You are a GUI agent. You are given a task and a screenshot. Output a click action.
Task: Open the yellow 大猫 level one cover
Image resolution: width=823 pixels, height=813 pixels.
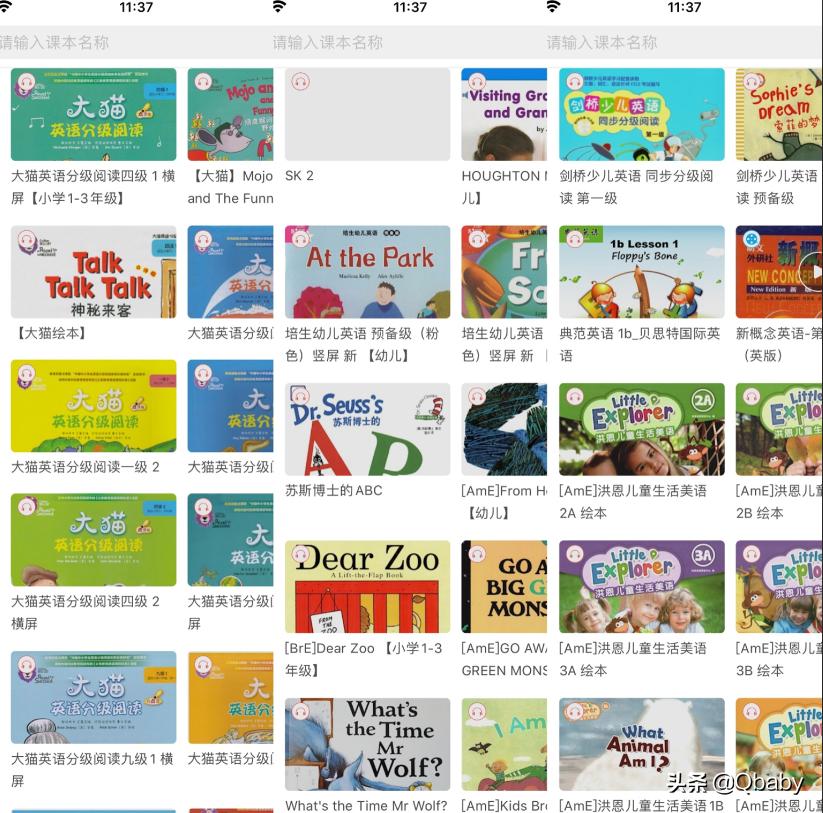point(93,406)
